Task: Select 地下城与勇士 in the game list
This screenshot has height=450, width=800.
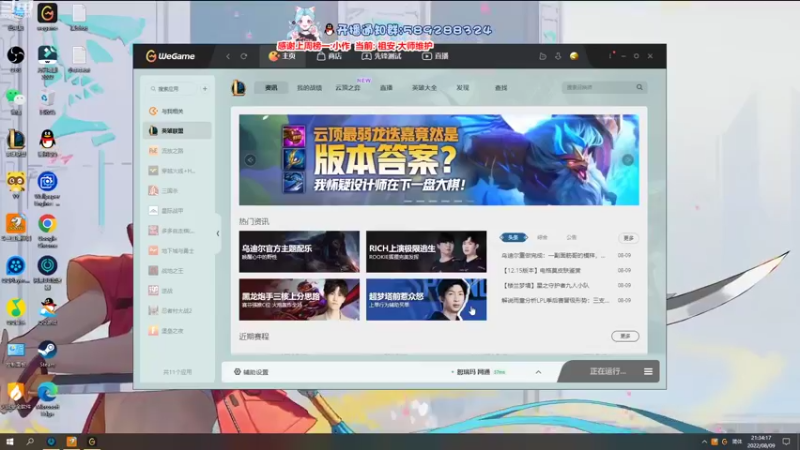Action: pyautogui.click(x=177, y=251)
